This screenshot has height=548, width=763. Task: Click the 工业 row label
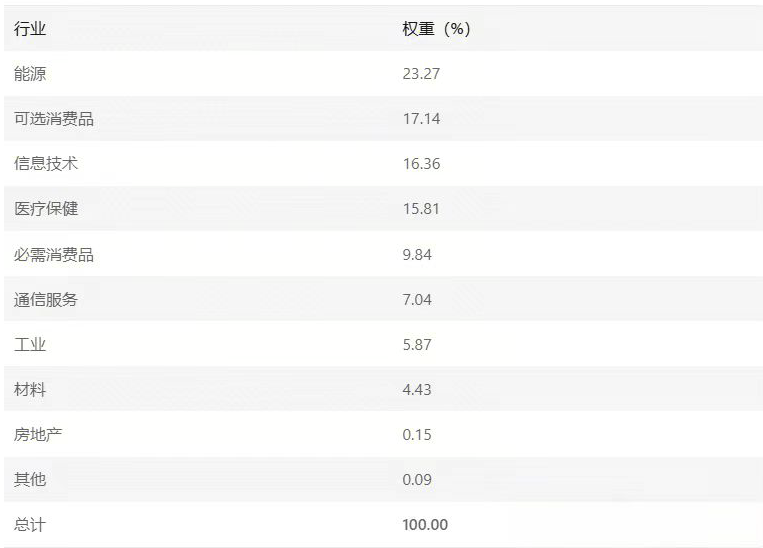30,345
